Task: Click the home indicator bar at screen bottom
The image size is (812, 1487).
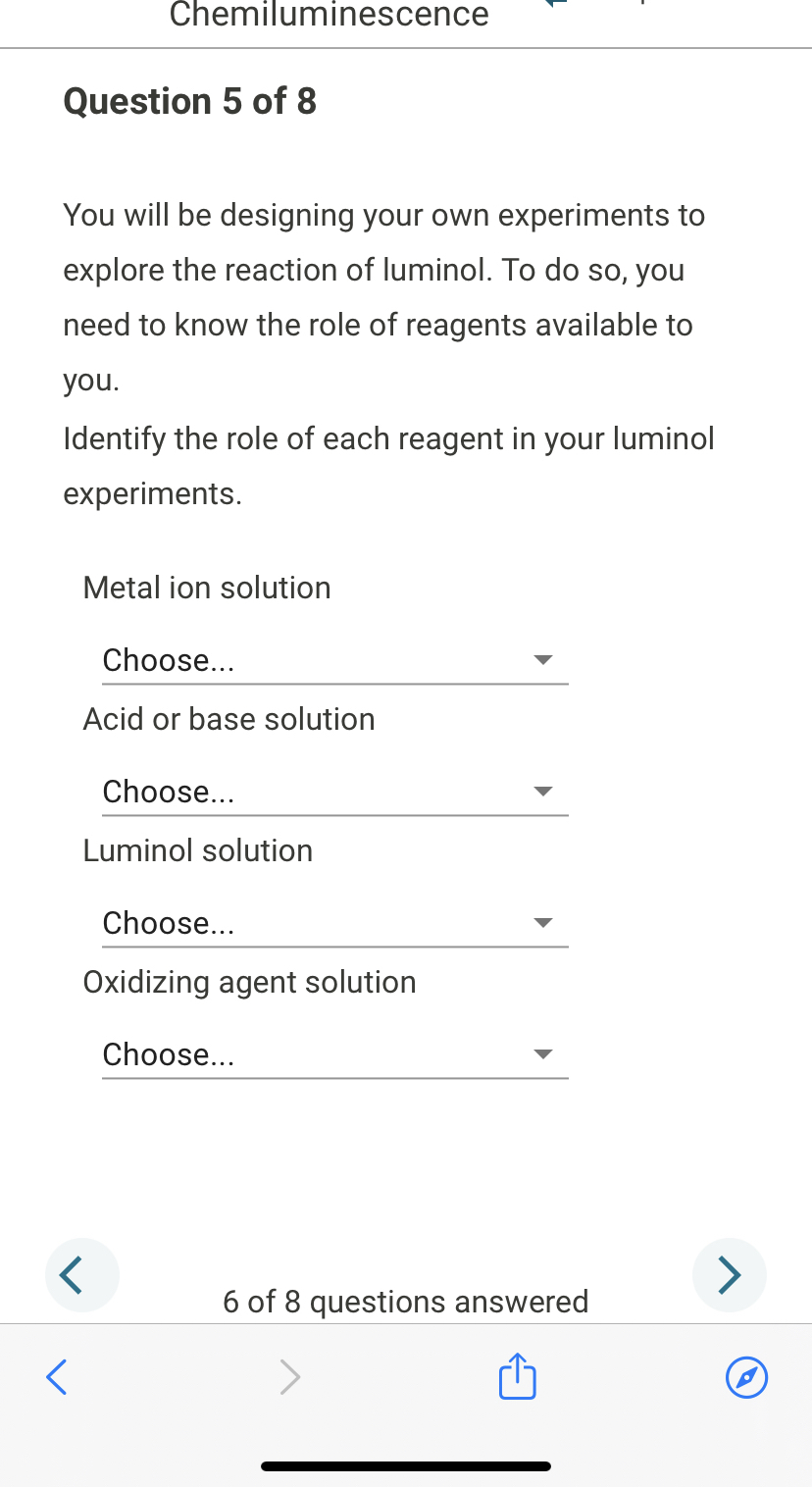Action: pyautogui.click(x=405, y=1465)
